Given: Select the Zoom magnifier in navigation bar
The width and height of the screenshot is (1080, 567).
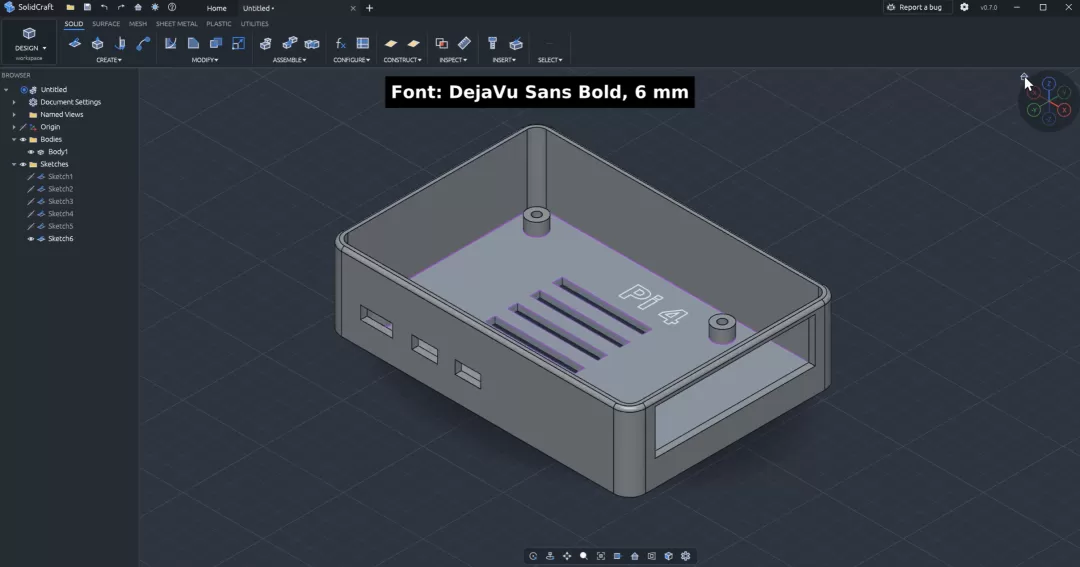Looking at the screenshot, I should click(583, 556).
